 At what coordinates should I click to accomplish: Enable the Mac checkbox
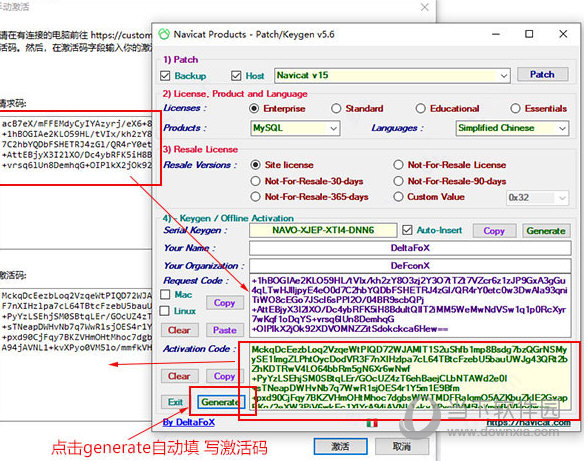point(165,295)
